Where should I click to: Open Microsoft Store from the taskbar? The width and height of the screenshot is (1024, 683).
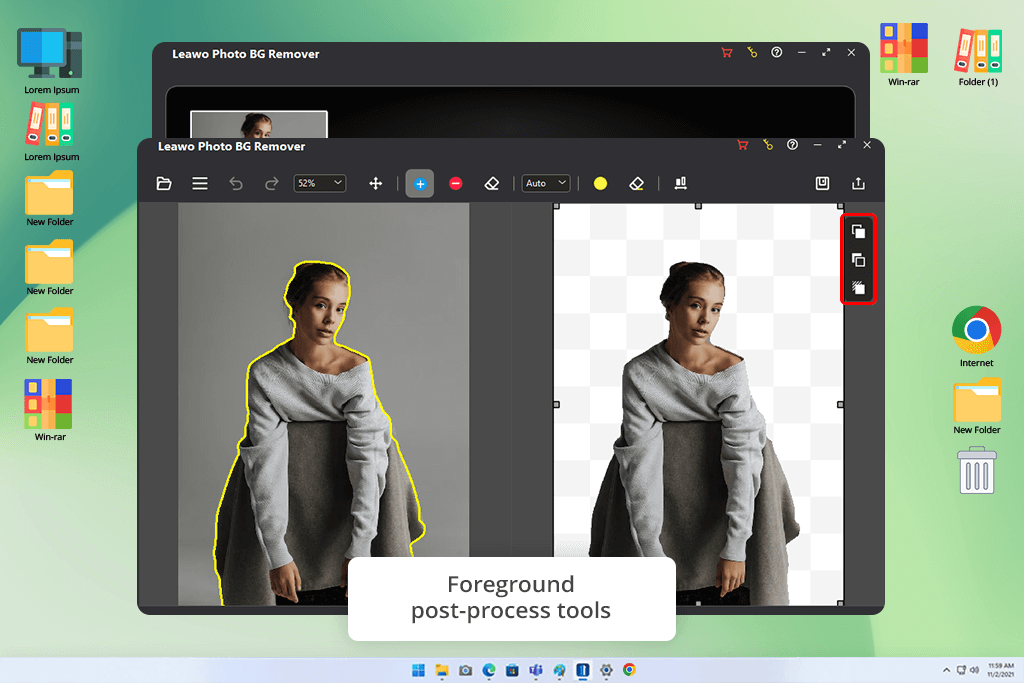(513, 670)
